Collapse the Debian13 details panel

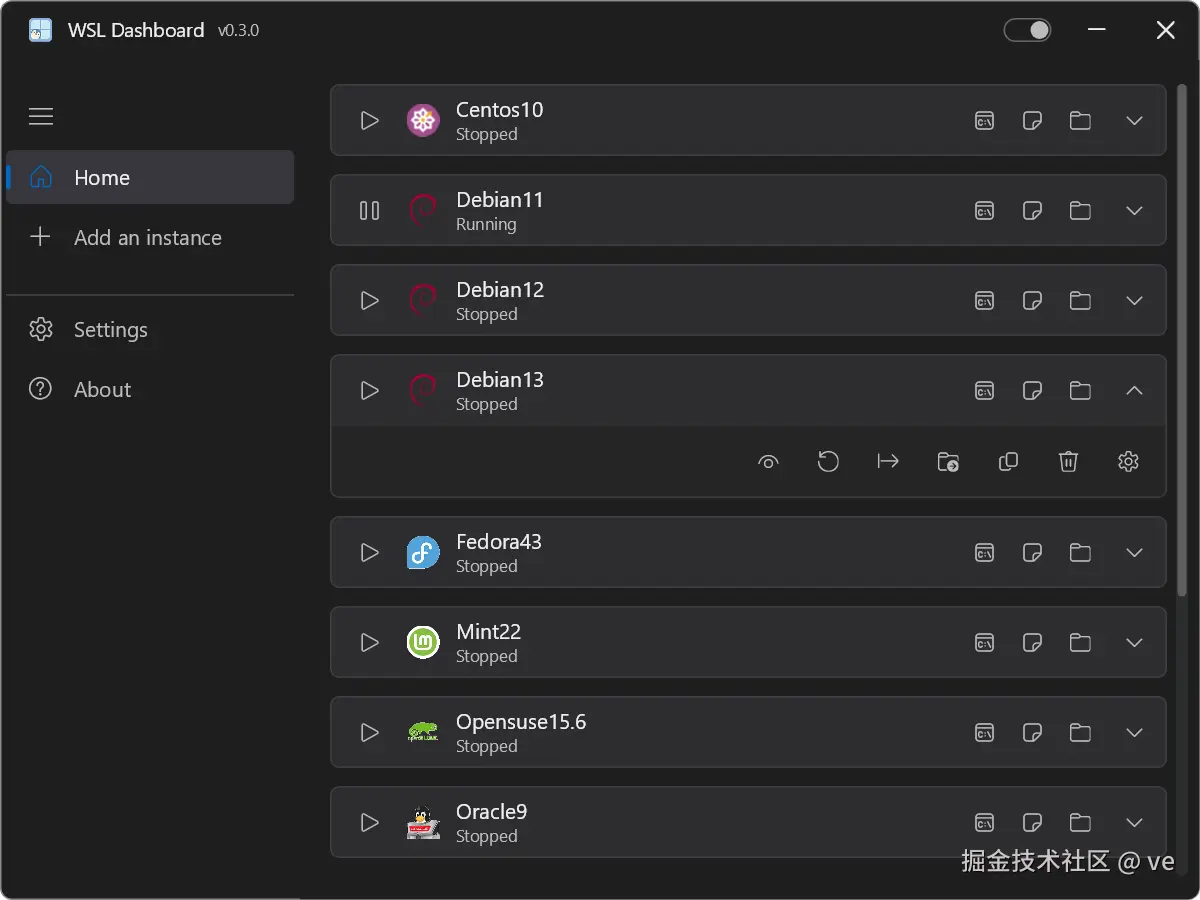click(x=1134, y=391)
